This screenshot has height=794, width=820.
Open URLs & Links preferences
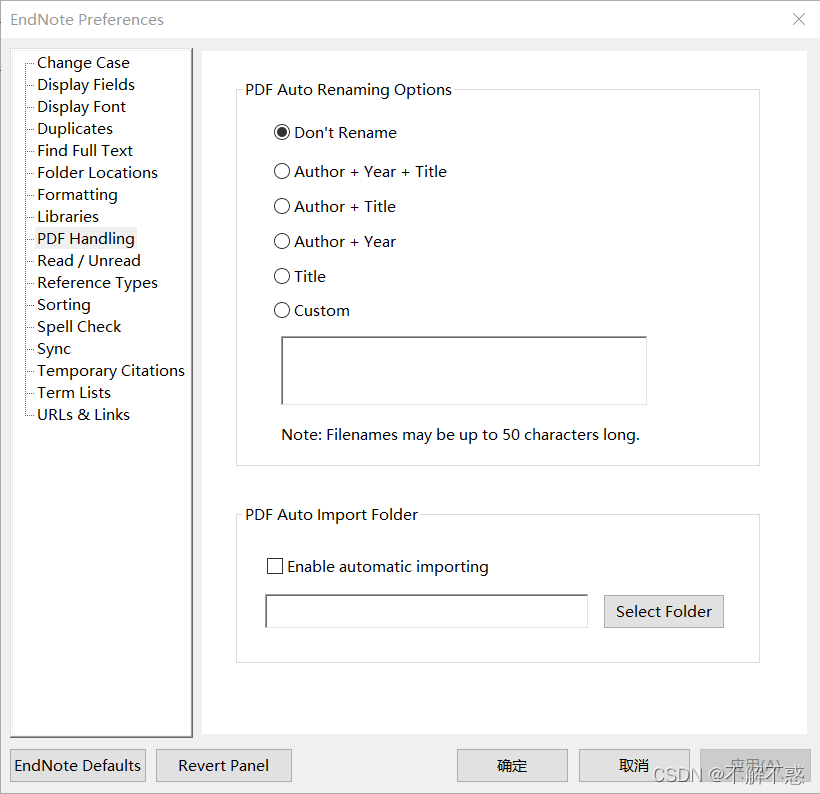[x=83, y=414]
